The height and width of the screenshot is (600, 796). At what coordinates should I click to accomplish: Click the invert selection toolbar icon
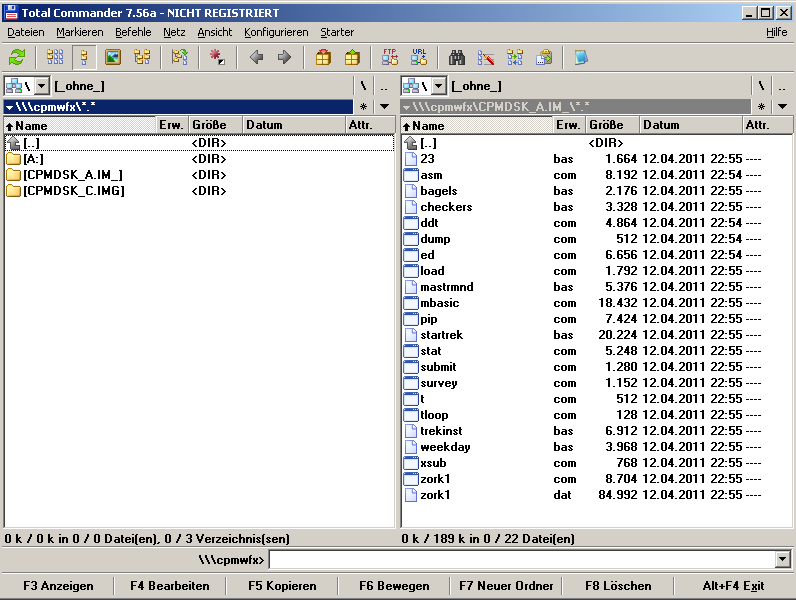point(179,57)
